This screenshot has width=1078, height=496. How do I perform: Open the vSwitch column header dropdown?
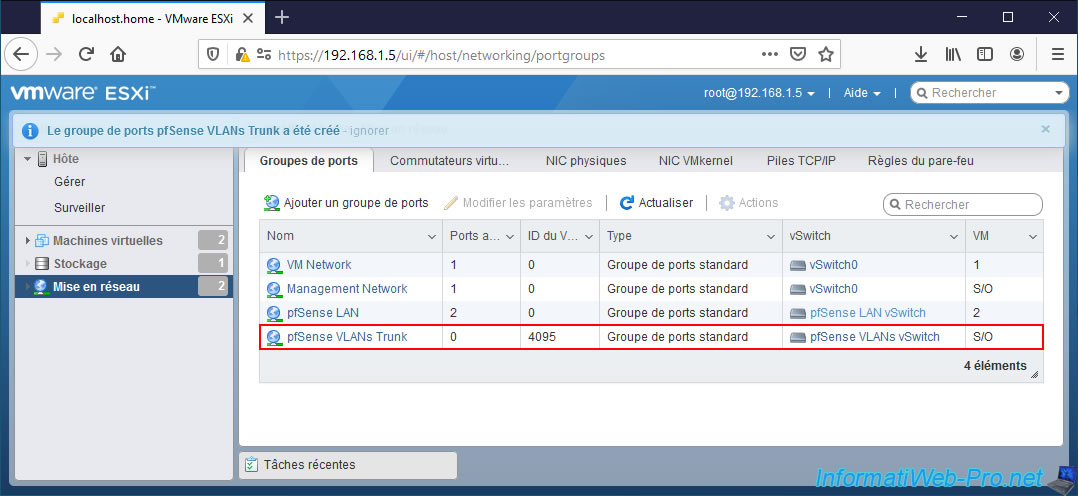coord(954,237)
